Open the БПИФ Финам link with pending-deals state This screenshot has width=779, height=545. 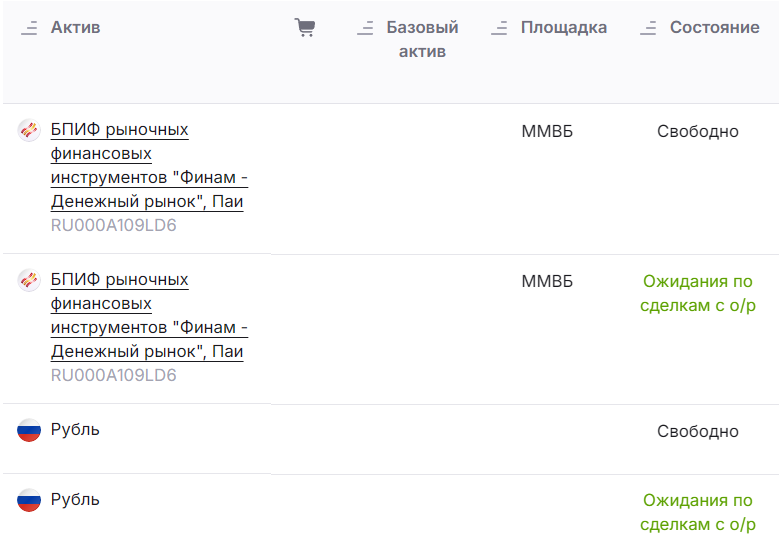(148, 316)
